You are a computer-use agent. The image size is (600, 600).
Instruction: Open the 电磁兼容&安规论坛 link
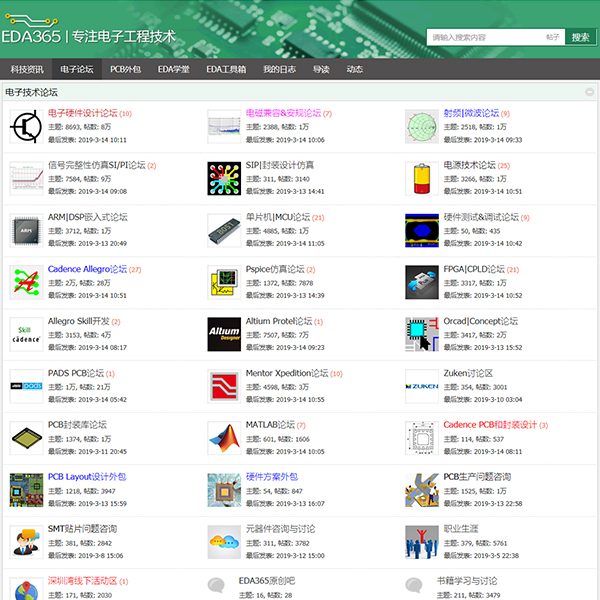click(x=283, y=113)
